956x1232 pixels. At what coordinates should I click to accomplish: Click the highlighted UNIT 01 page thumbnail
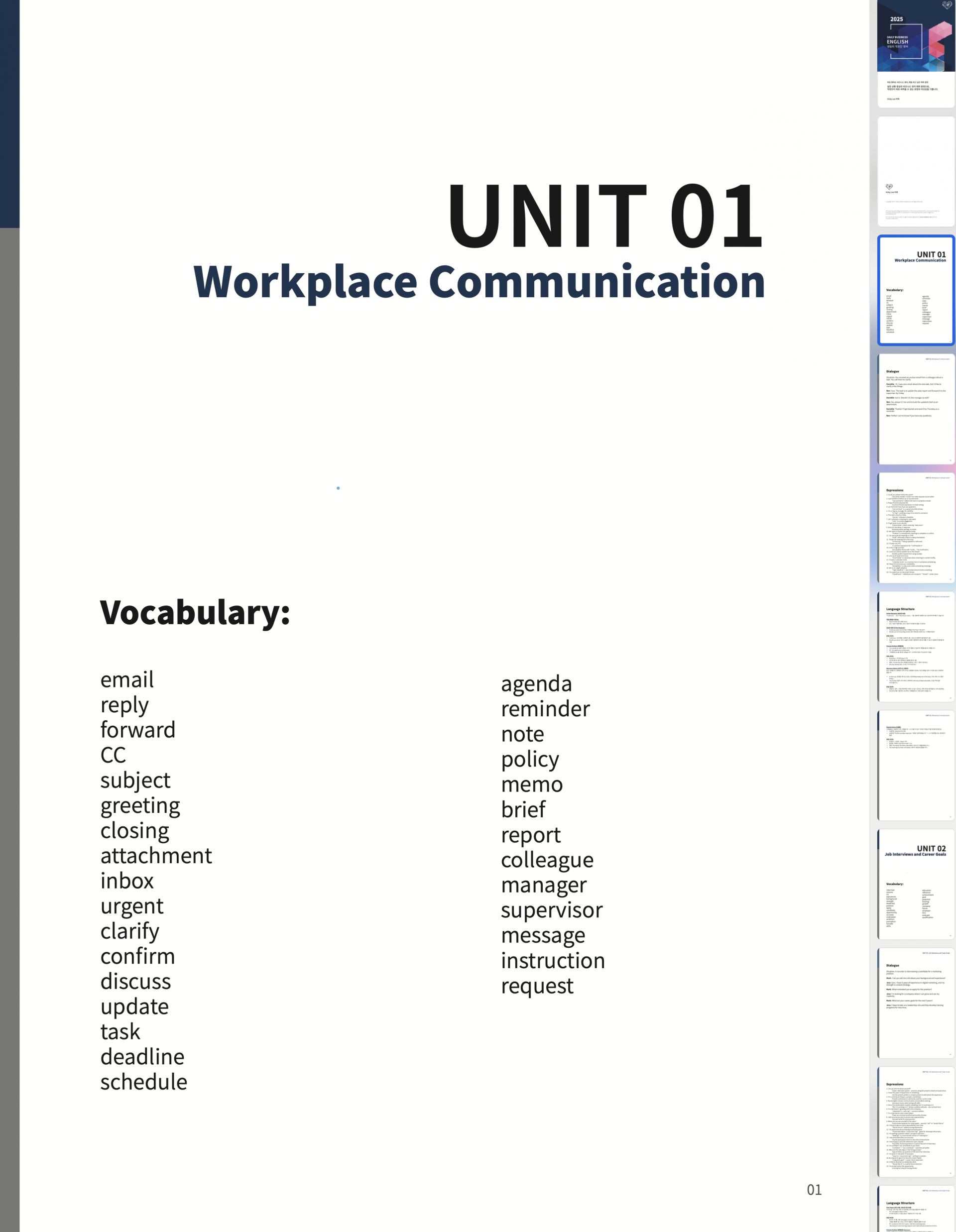pos(915,290)
